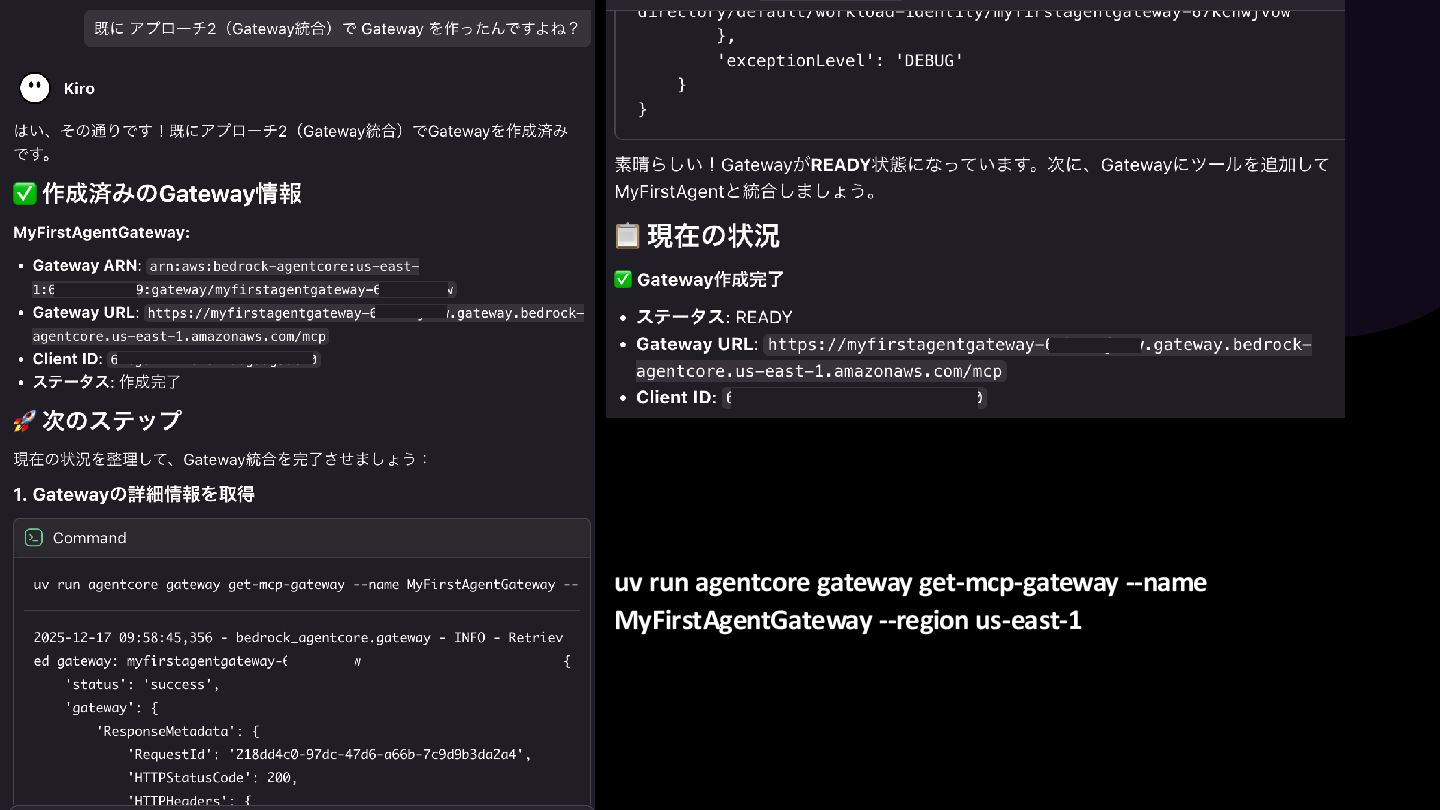This screenshot has width=1440, height=810.
Task: Click the terminal icon beside Command
Action: point(34,537)
